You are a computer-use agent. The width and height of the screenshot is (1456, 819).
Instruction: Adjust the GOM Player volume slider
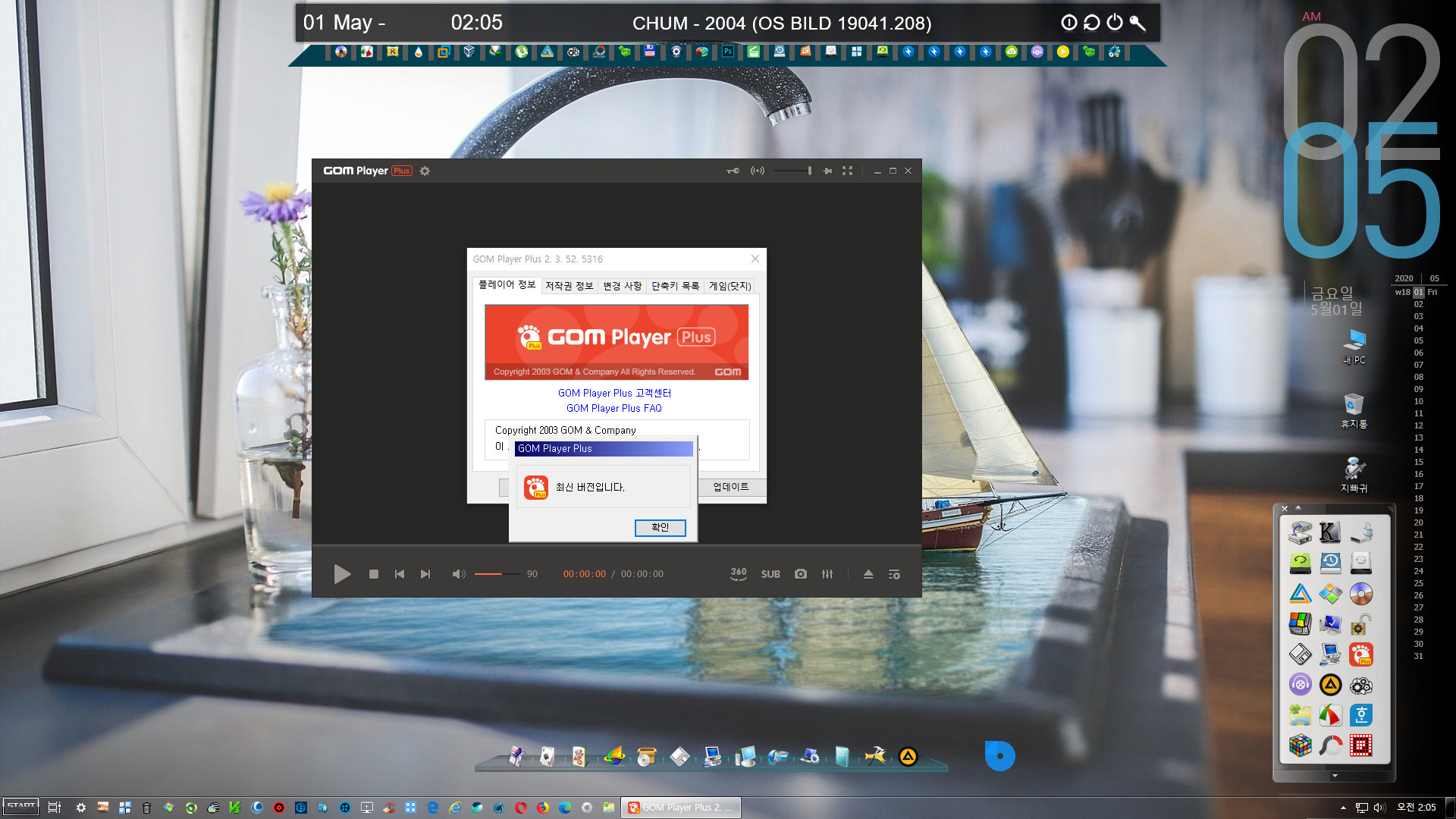point(497,574)
